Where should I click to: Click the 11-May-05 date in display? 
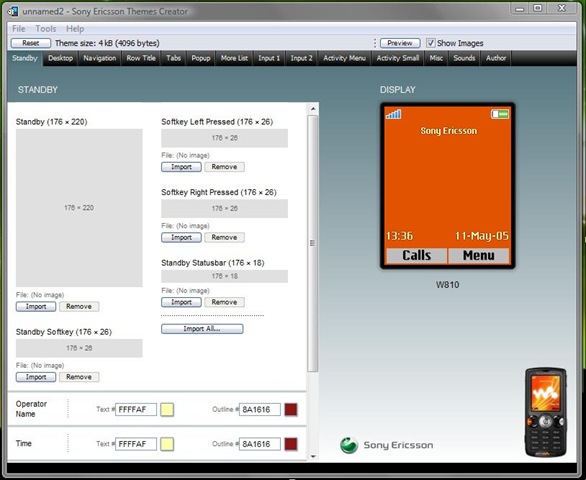[481, 236]
